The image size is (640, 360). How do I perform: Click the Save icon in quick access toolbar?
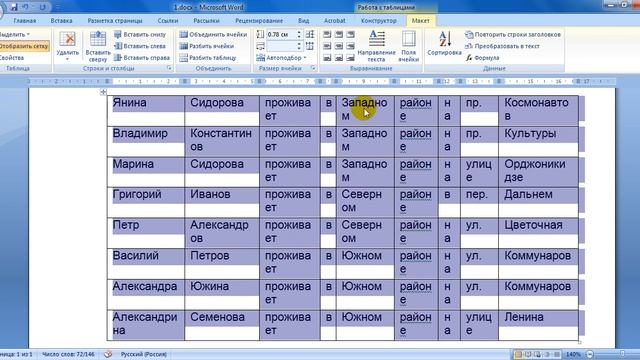(14, 7)
